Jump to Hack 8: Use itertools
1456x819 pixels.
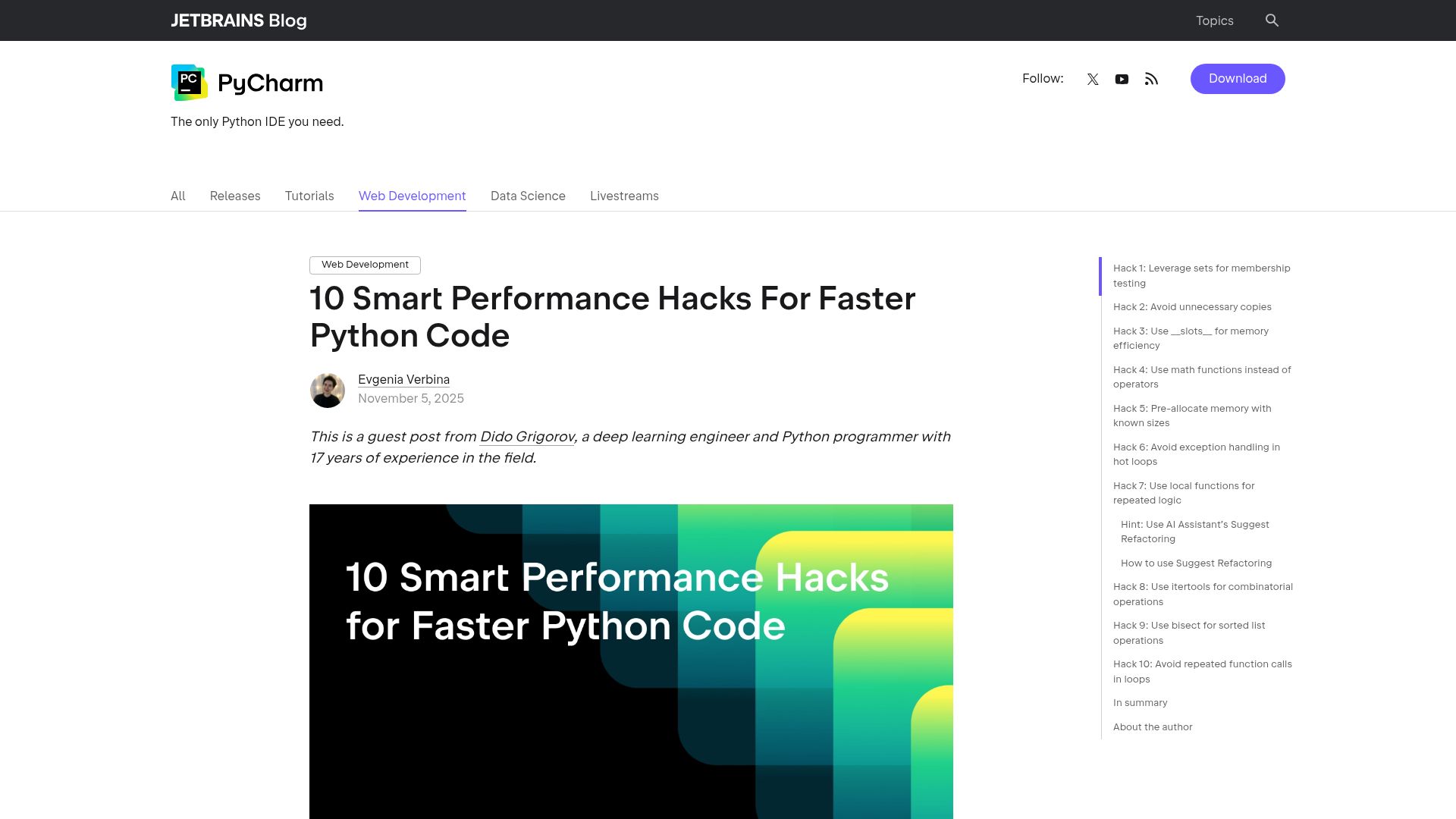1203,594
